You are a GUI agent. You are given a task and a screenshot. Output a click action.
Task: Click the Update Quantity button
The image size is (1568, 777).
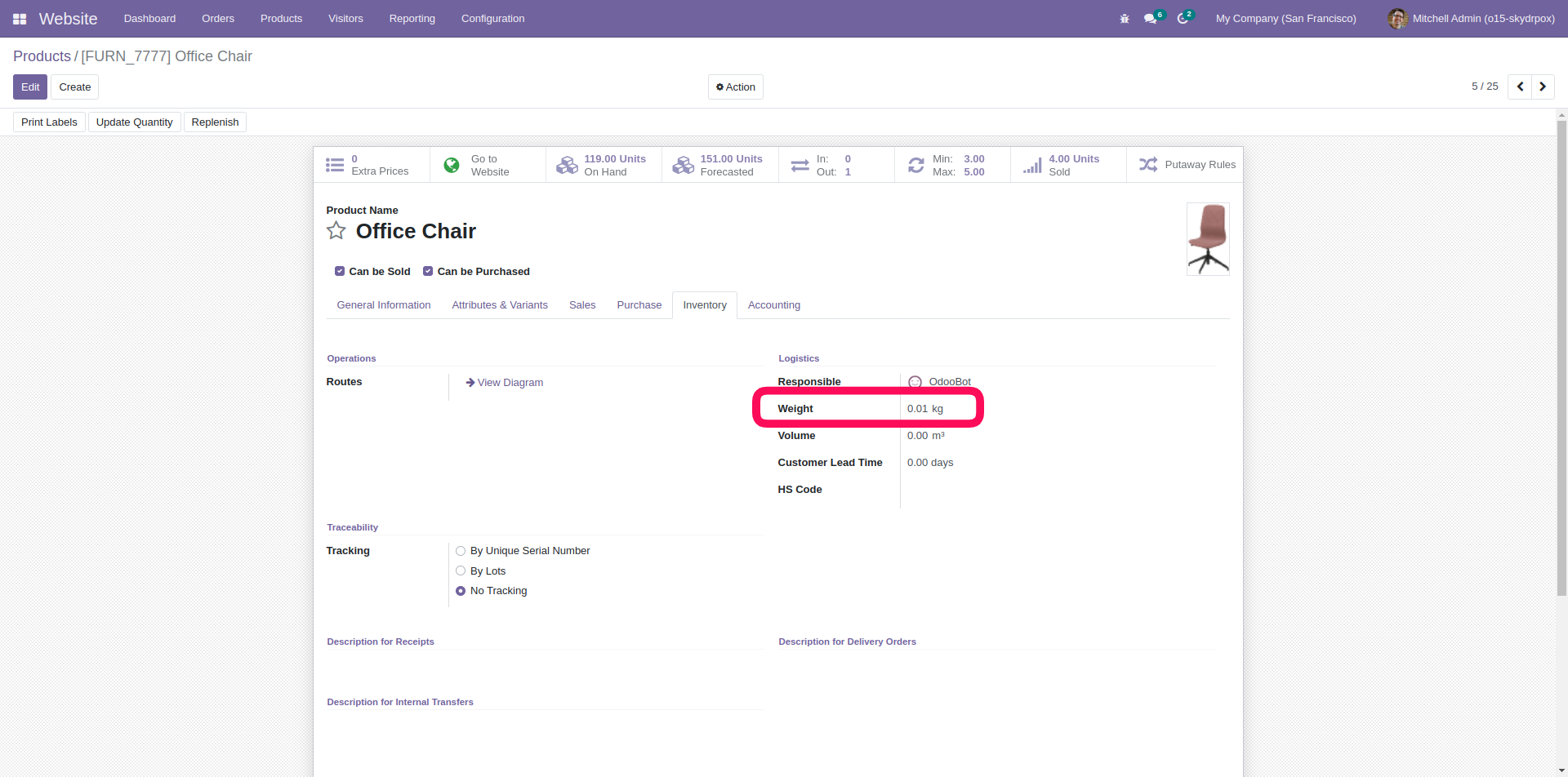tap(135, 122)
